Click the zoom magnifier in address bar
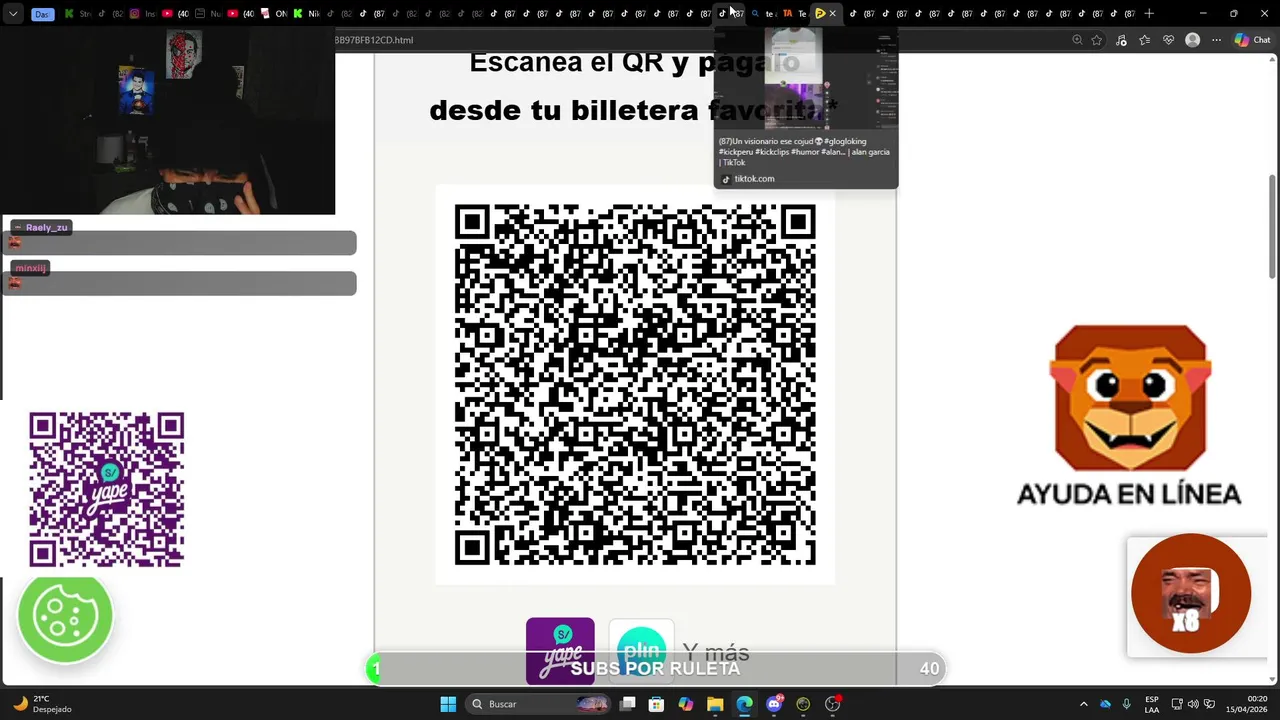 tap(1077, 40)
